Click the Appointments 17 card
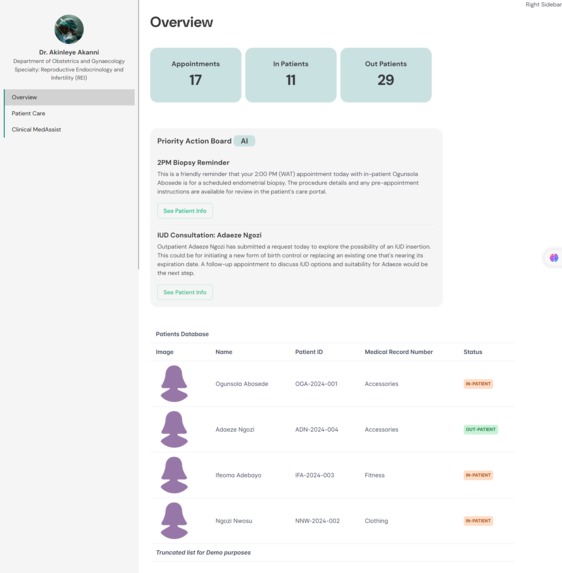The height and width of the screenshot is (573, 562). [x=195, y=75]
